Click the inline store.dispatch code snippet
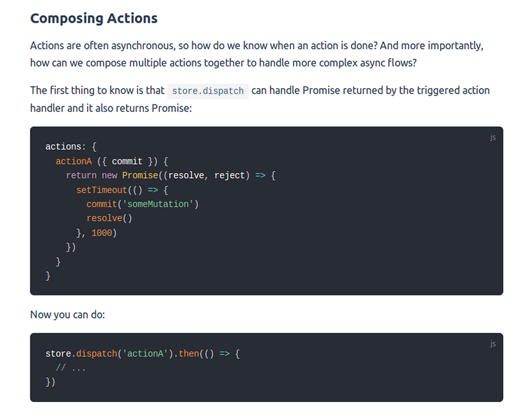516x412 pixels. point(208,91)
